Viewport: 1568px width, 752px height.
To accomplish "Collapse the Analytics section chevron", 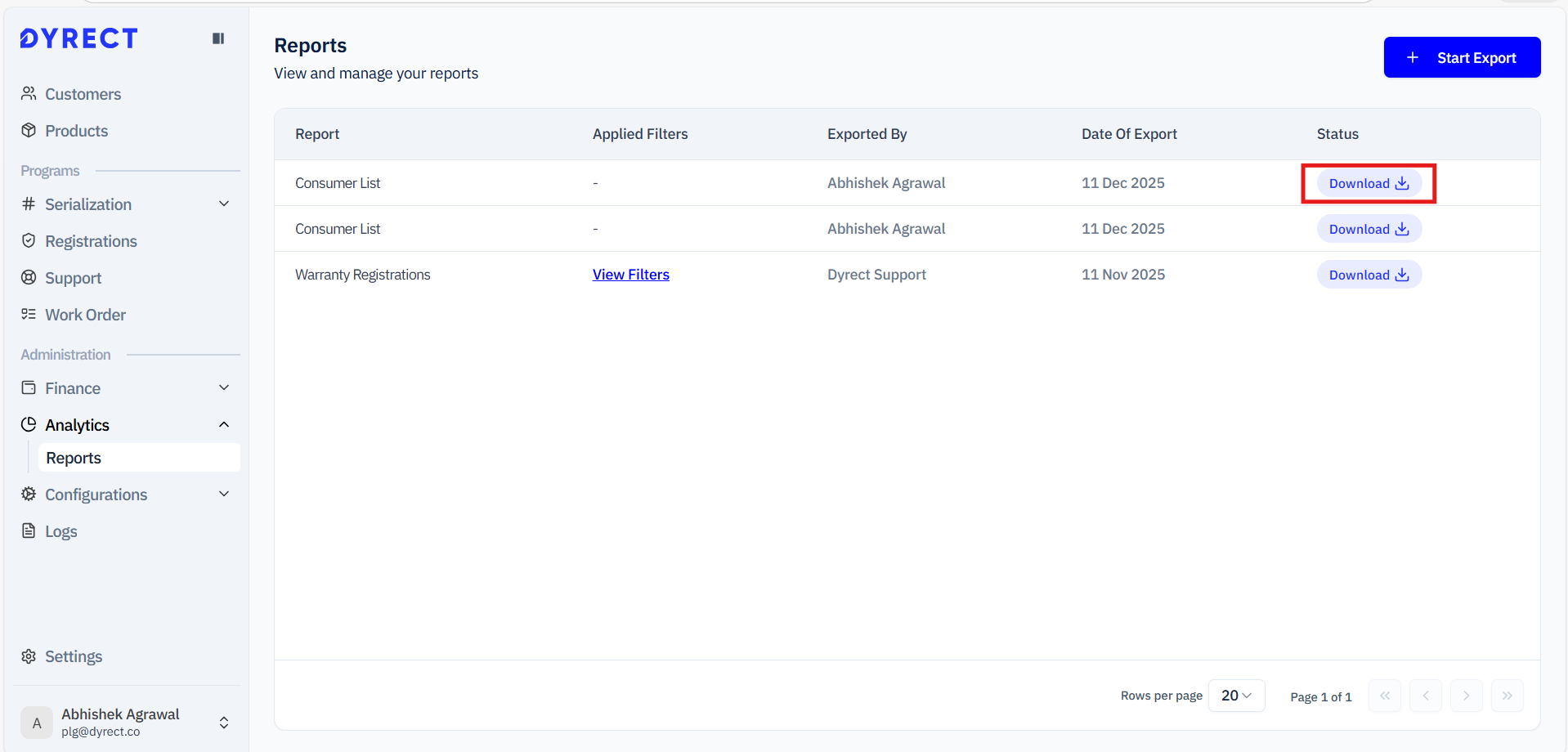I will [224, 425].
